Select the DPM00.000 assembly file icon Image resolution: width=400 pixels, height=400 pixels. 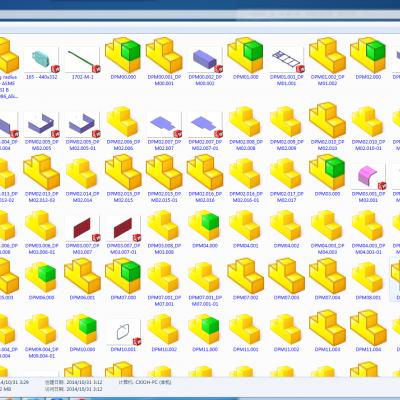click(x=123, y=55)
